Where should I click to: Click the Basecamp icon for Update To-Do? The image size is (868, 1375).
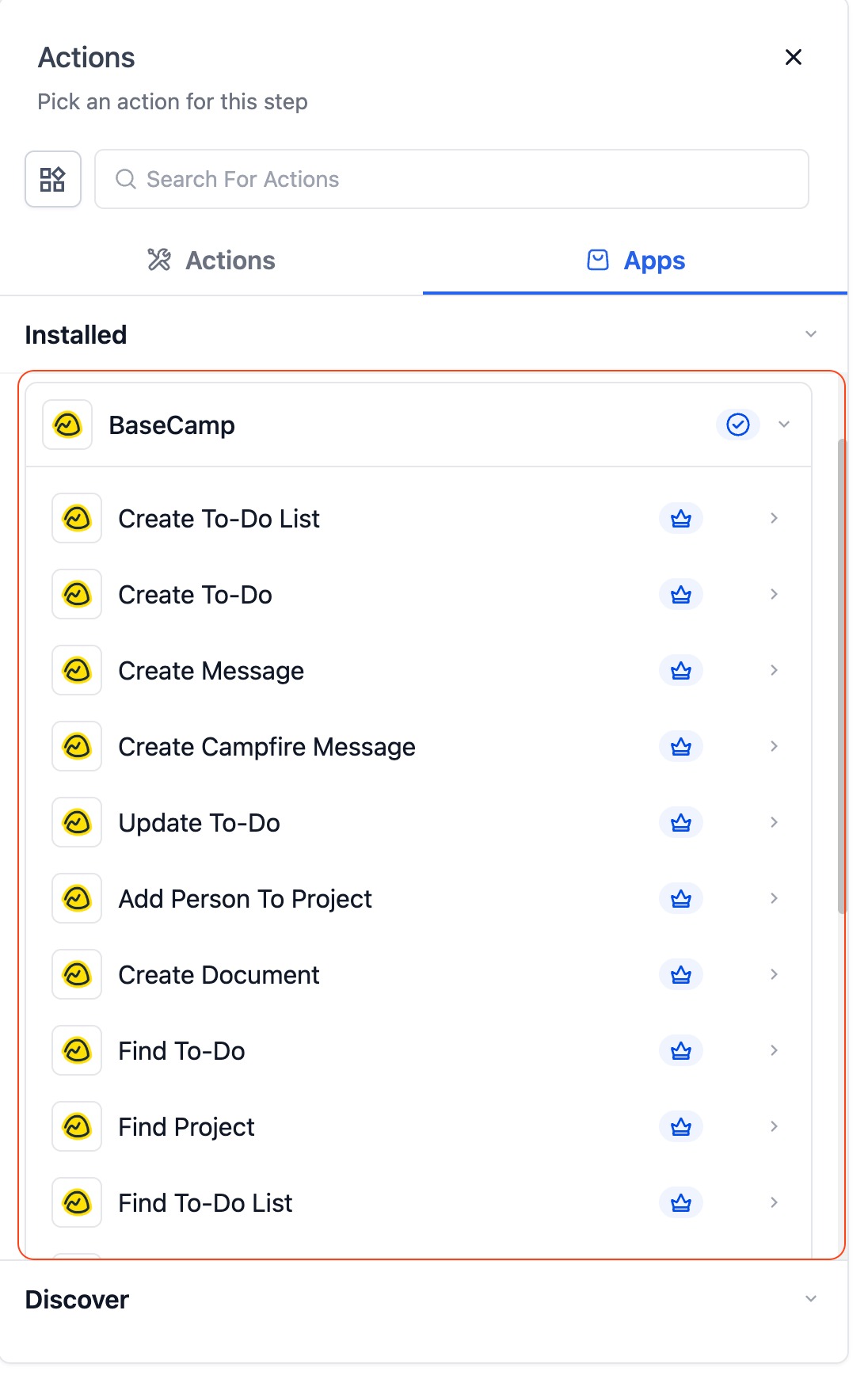[77, 823]
